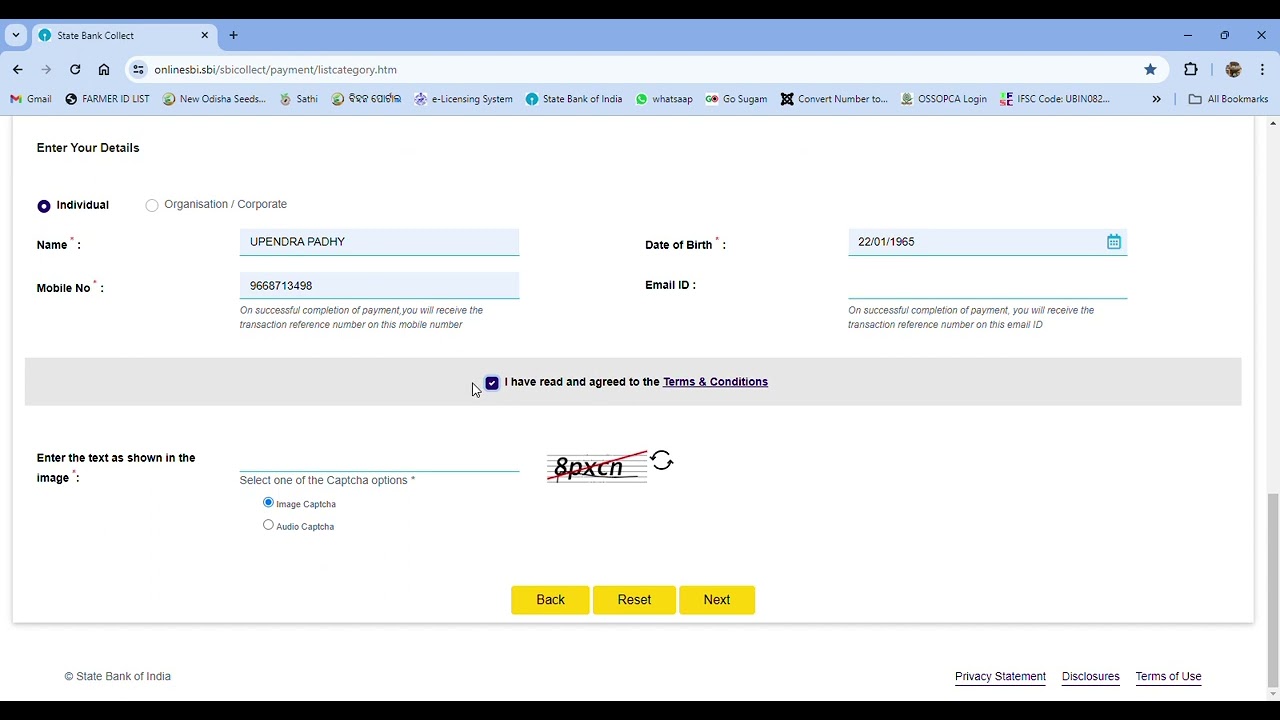This screenshot has height=720, width=1280.
Task: View site information for onlinesbi.sbi
Action: [138, 69]
